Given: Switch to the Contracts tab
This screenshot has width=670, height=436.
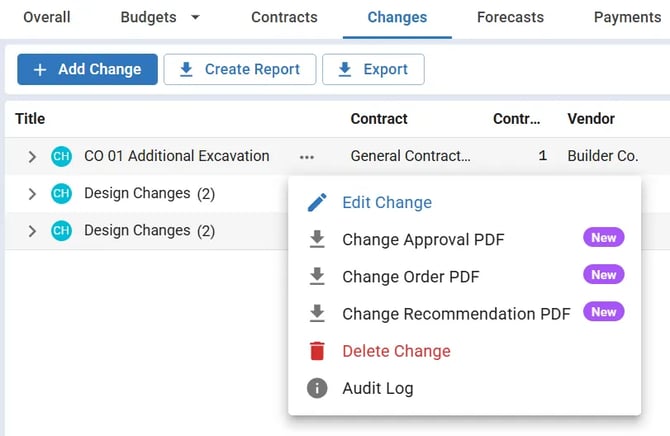Looking at the screenshot, I should point(284,17).
